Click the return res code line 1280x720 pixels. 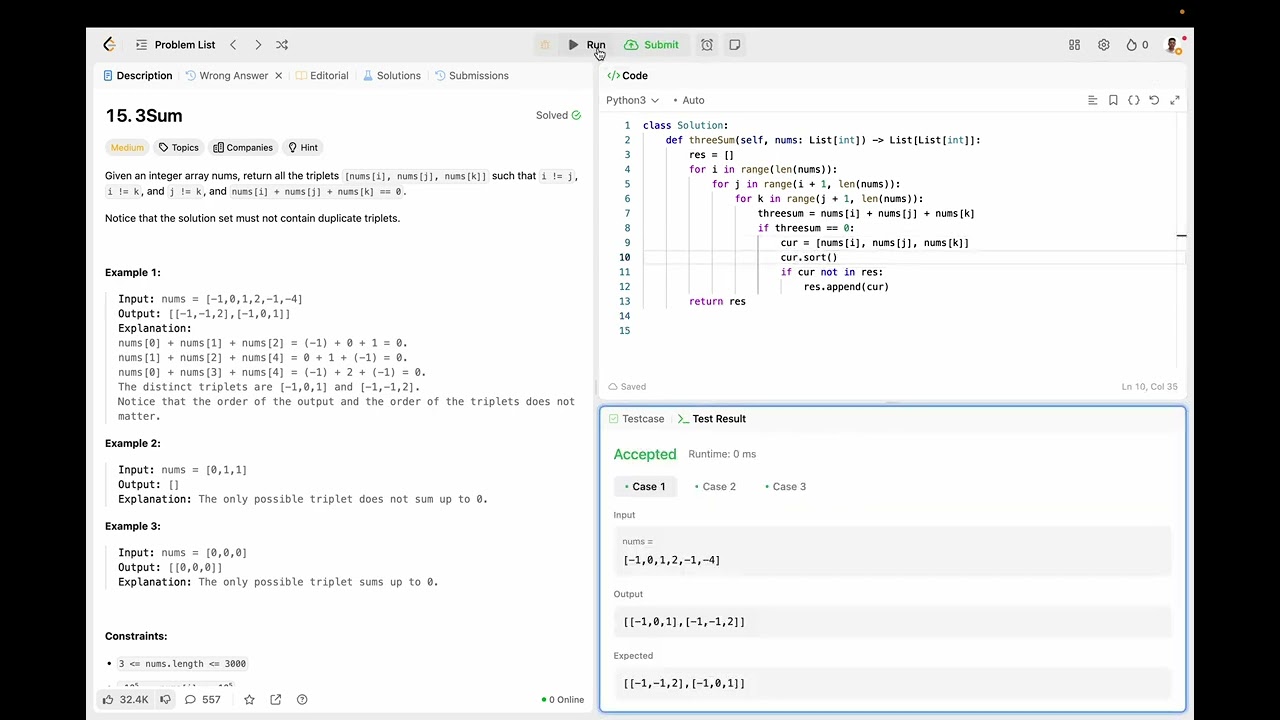pos(717,301)
